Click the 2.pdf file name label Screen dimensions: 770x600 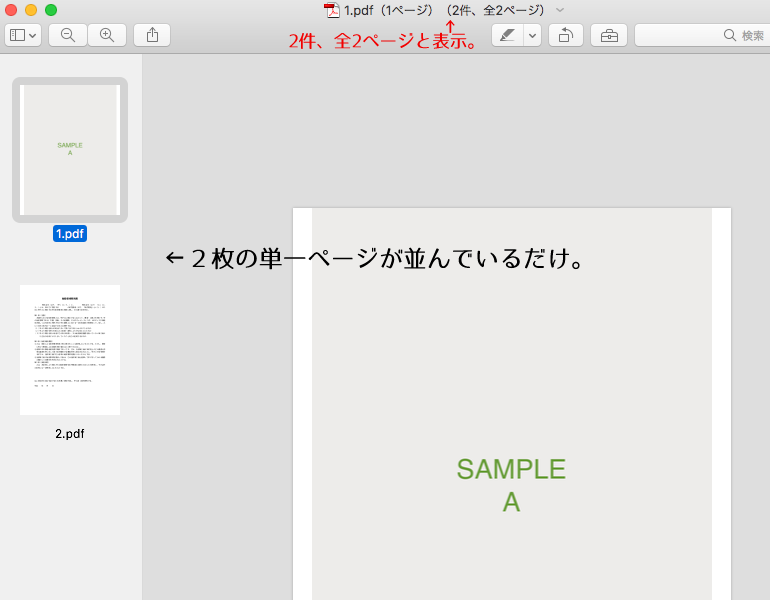tap(70, 434)
